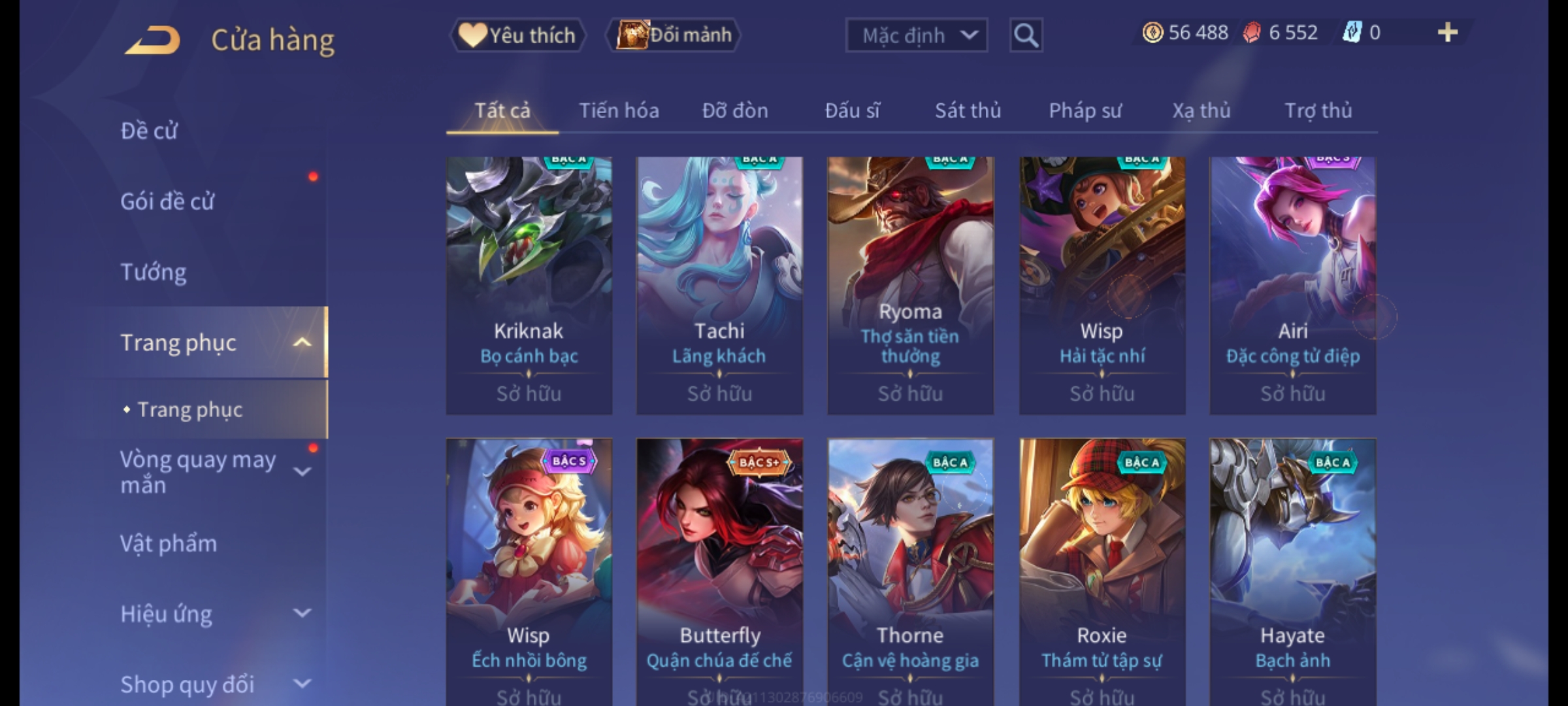The height and width of the screenshot is (706, 1568).
Task: Collapse the Trang phục sidebar section
Action: [x=302, y=342]
